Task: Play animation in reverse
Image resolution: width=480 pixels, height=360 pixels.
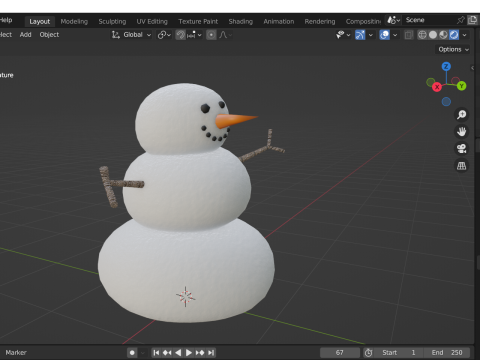Action: 178,353
